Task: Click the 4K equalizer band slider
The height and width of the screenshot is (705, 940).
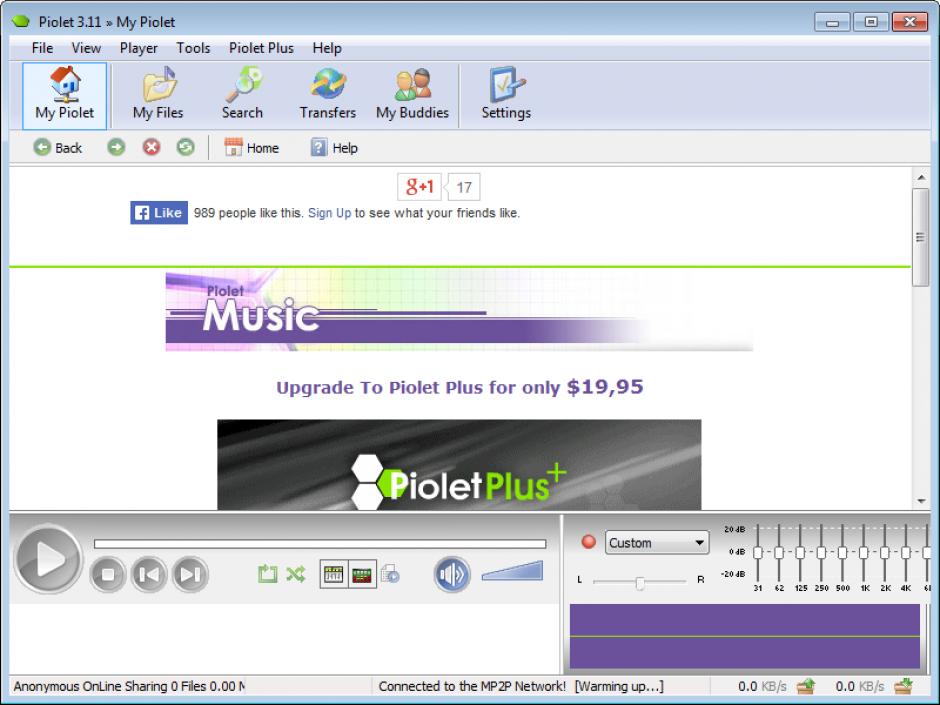Action: (906, 552)
